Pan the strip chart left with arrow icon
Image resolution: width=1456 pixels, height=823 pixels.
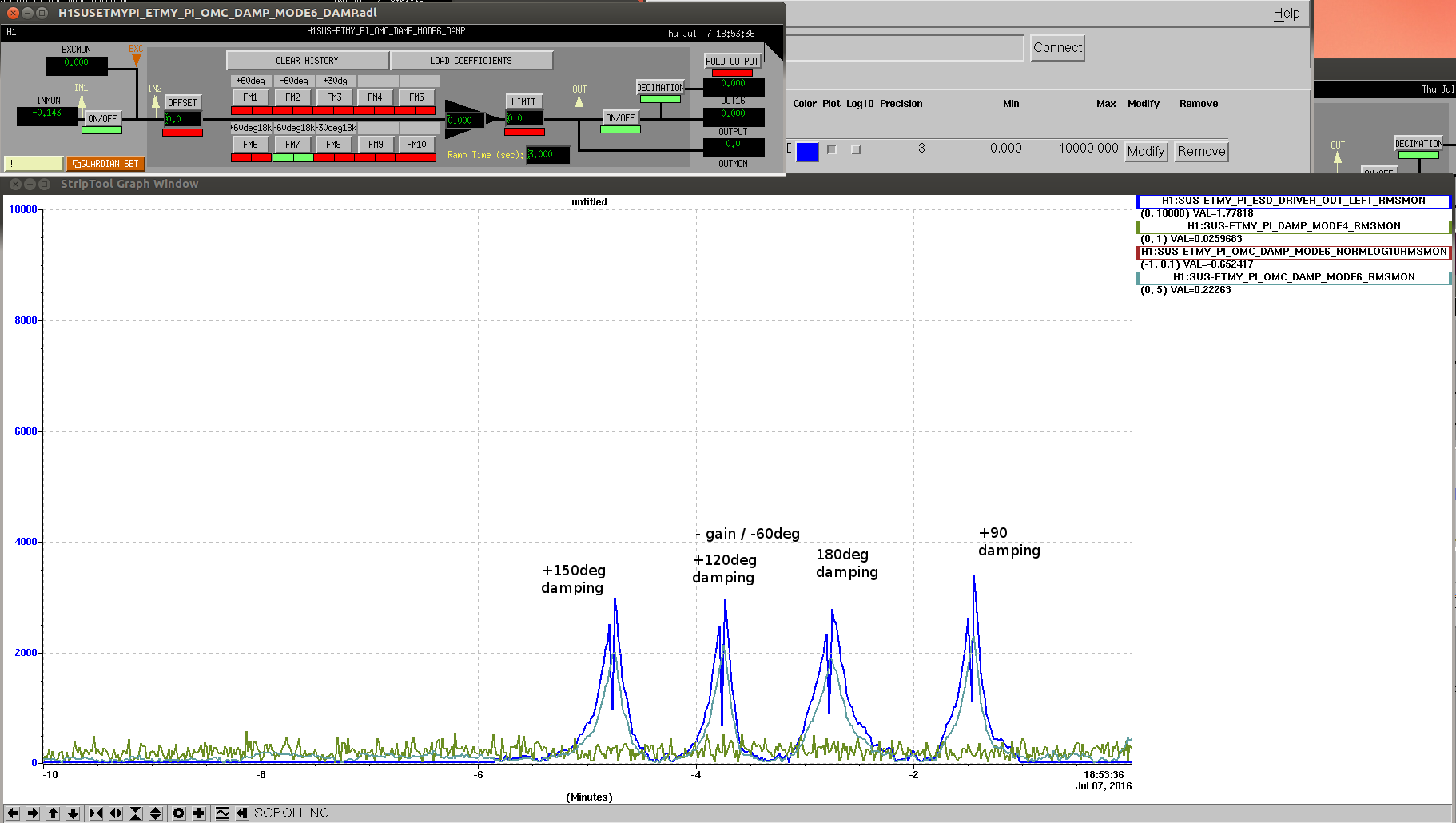click(x=13, y=813)
